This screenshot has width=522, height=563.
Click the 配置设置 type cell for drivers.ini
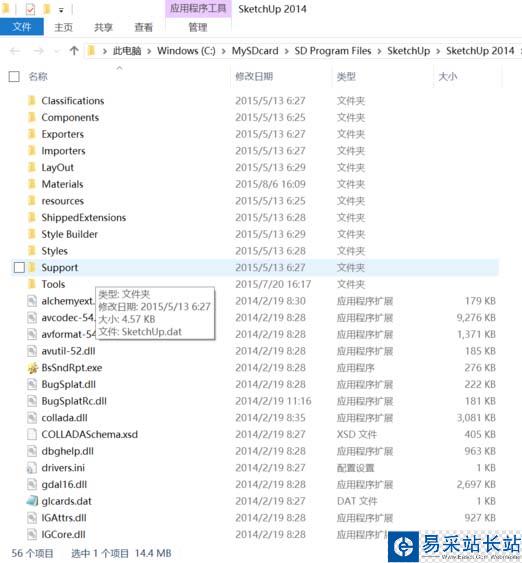coord(355,468)
